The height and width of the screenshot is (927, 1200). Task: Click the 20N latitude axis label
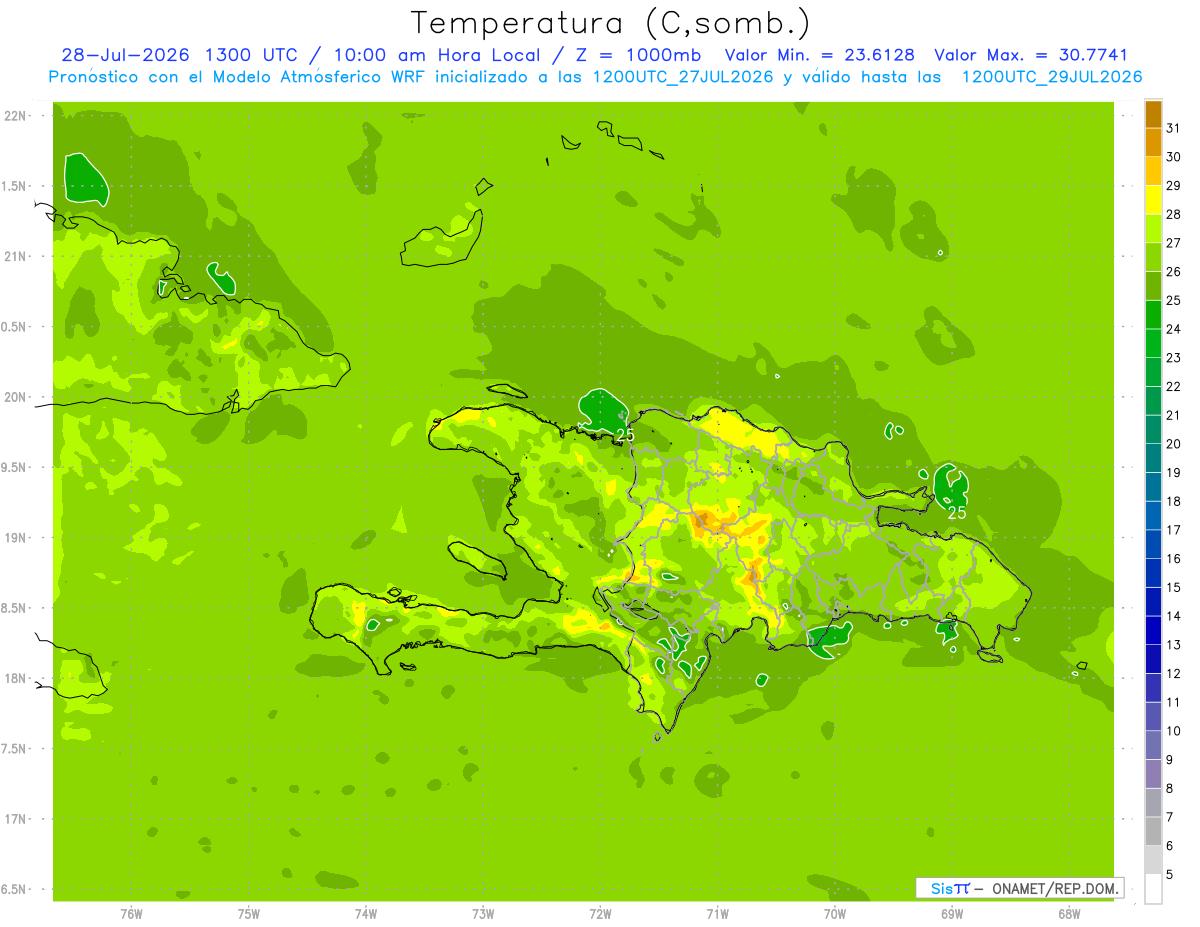(16, 397)
